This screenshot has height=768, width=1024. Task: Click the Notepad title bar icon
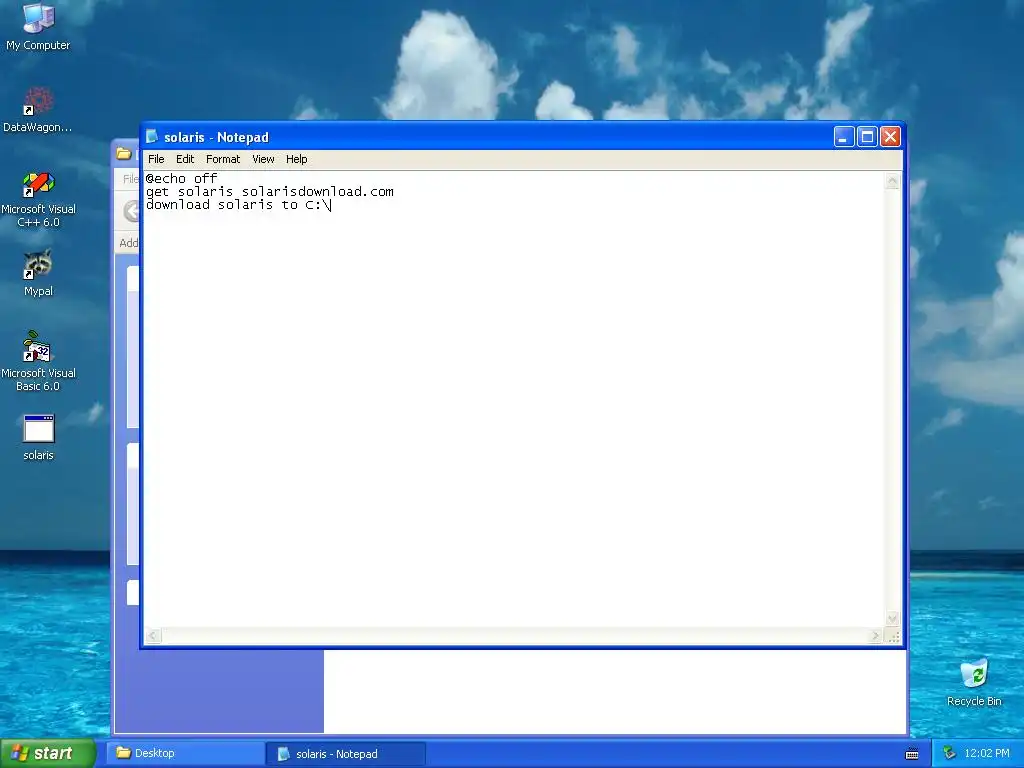[x=152, y=136]
